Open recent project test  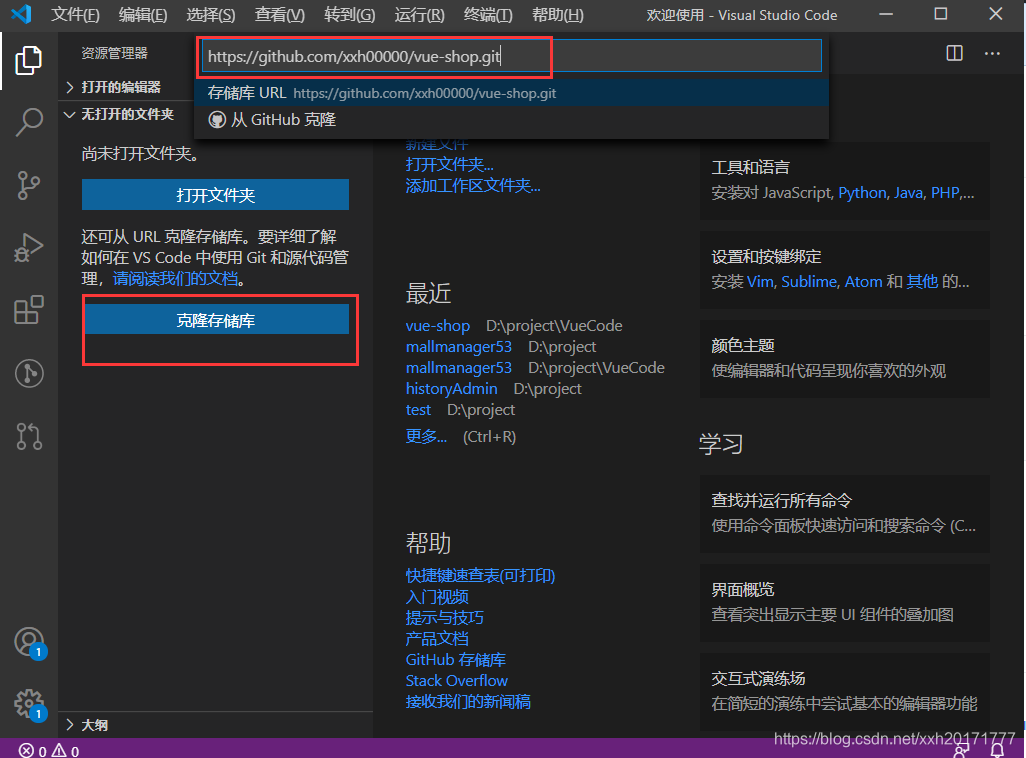(x=418, y=409)
